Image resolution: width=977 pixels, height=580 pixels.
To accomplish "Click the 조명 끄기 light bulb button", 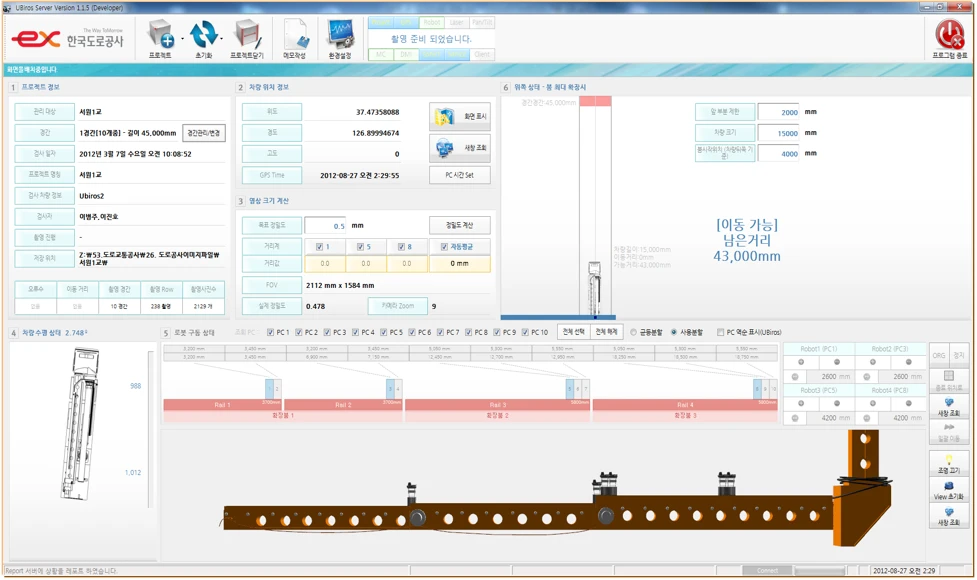I will (948, 464).
